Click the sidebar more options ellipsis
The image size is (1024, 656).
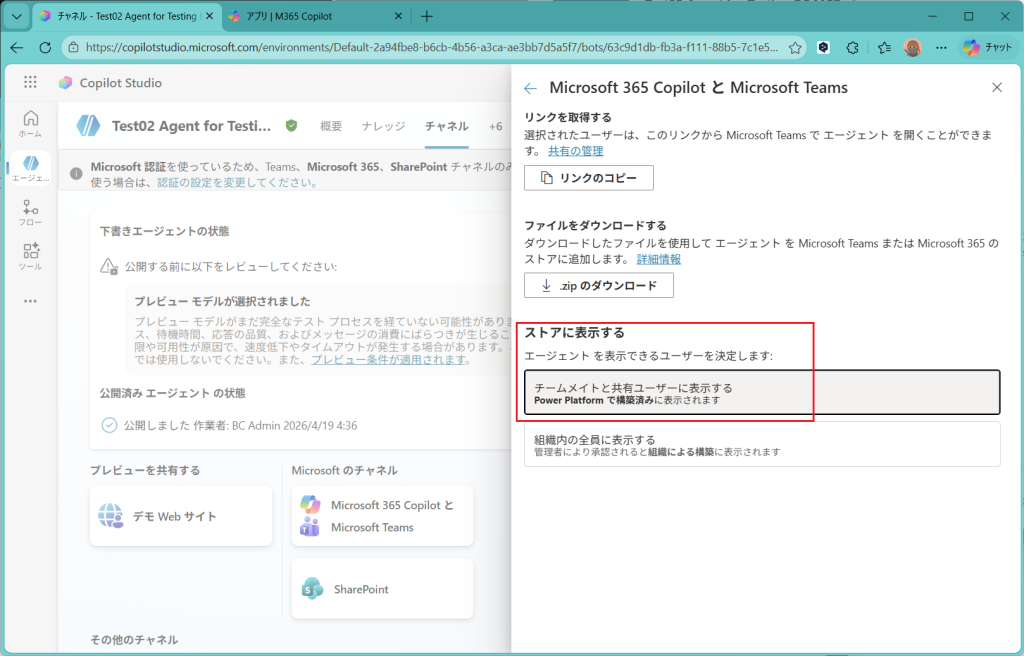pos(30,301)
